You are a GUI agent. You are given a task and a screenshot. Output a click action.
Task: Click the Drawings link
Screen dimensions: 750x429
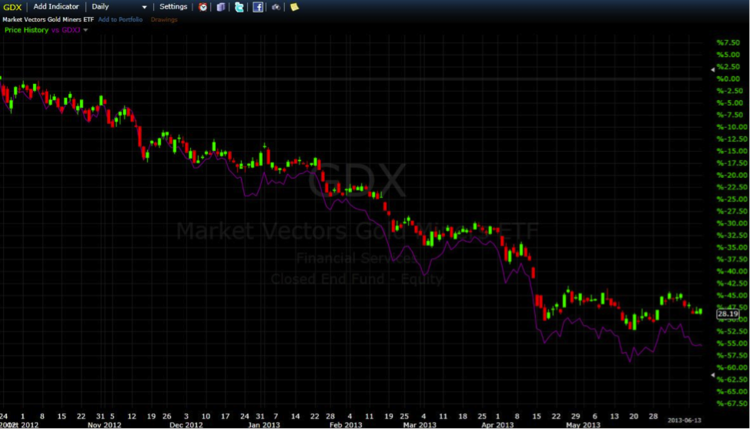pos(164,19)
